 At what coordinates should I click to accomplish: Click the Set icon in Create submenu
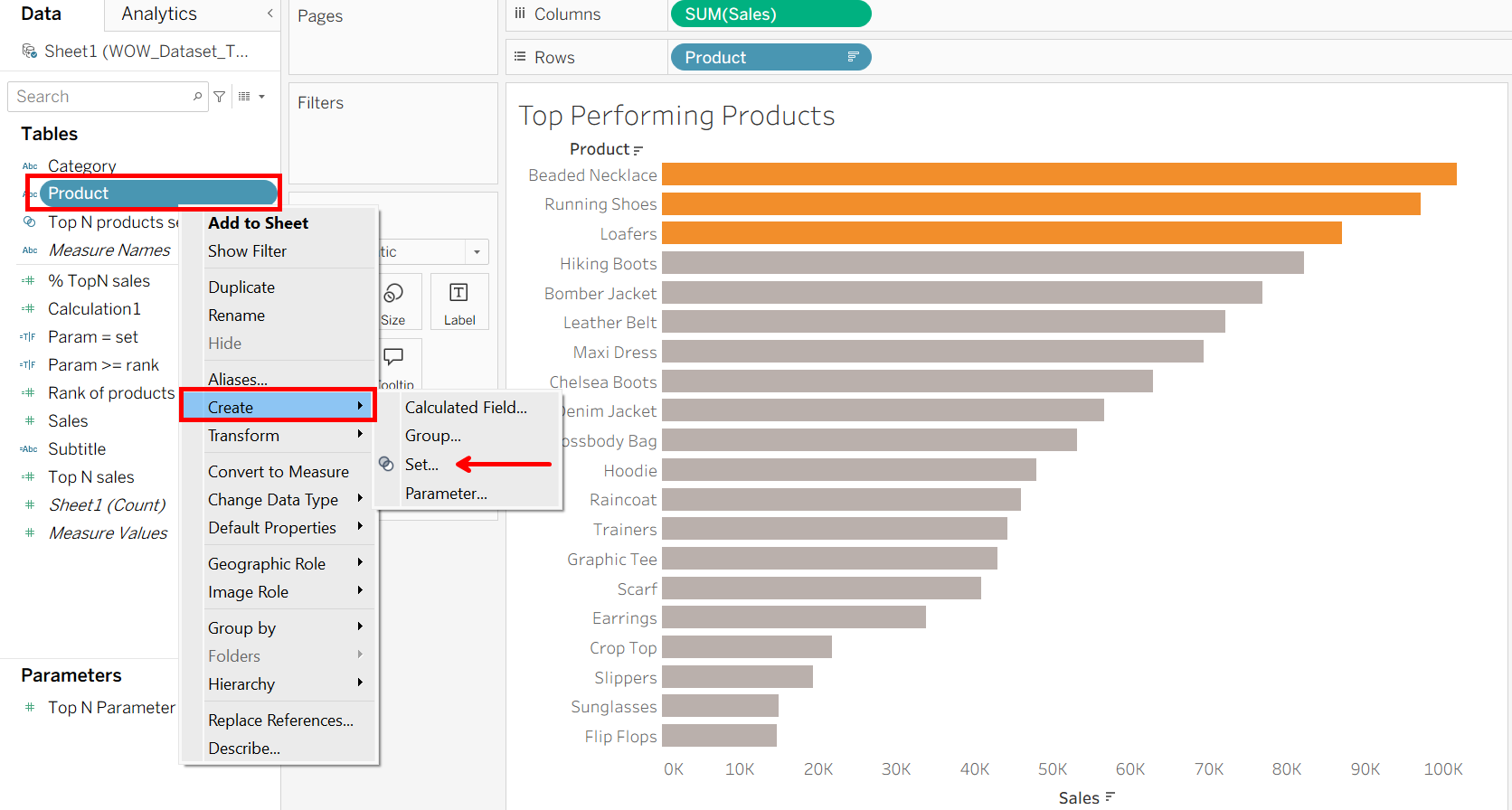[386, 464]
